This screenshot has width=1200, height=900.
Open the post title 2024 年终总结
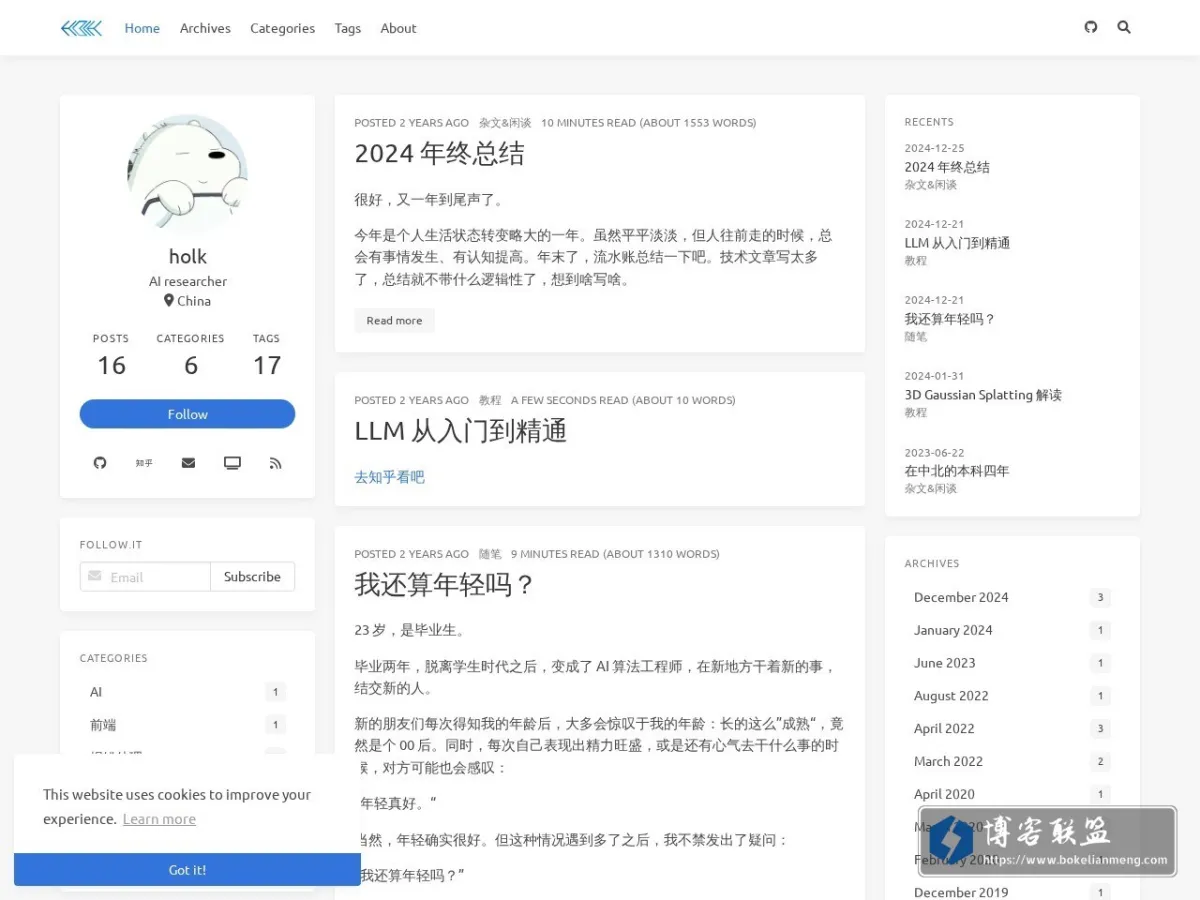pos(439,154)
